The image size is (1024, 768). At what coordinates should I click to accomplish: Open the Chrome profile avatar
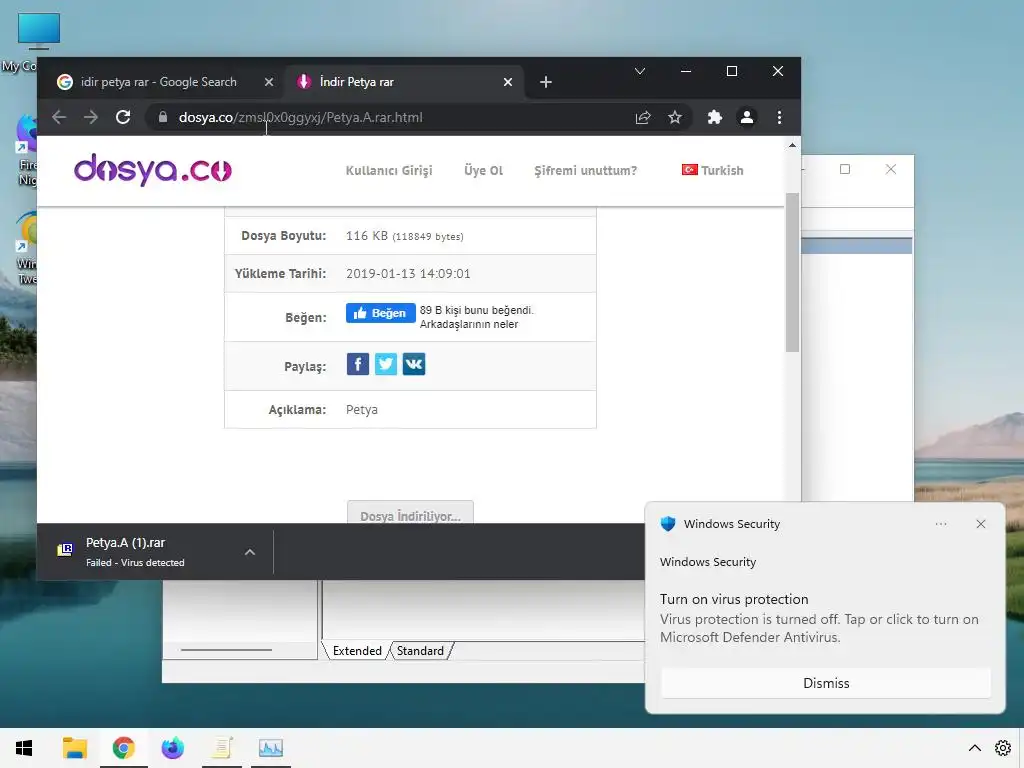click(746, 118)
